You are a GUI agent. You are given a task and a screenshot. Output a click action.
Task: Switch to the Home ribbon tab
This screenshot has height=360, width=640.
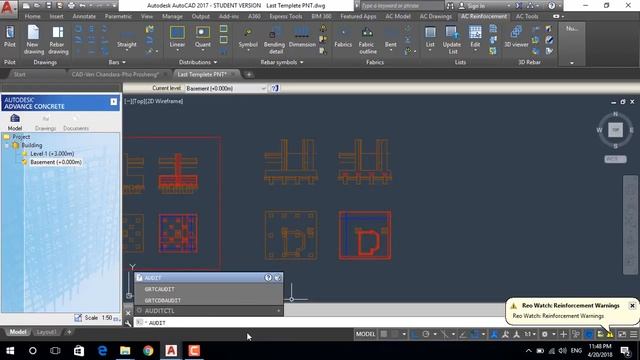(x=32, y=16)
